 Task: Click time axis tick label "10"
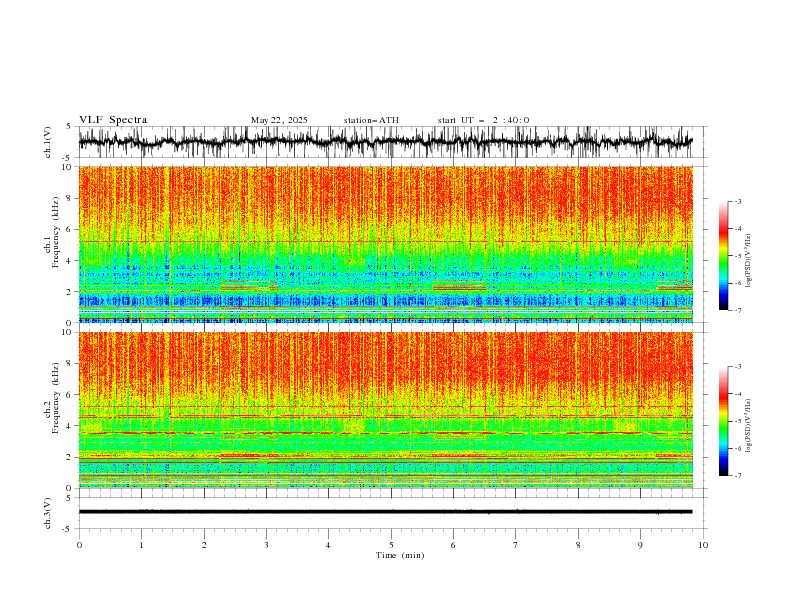tap(703, 545)
